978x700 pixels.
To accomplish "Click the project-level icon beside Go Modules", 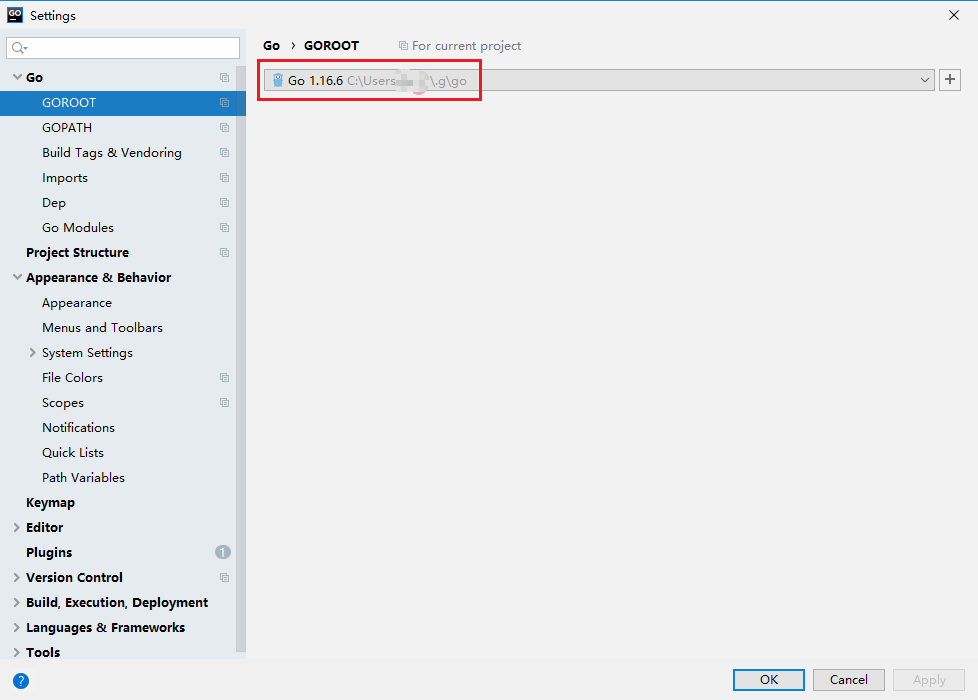I will [225, 227].
